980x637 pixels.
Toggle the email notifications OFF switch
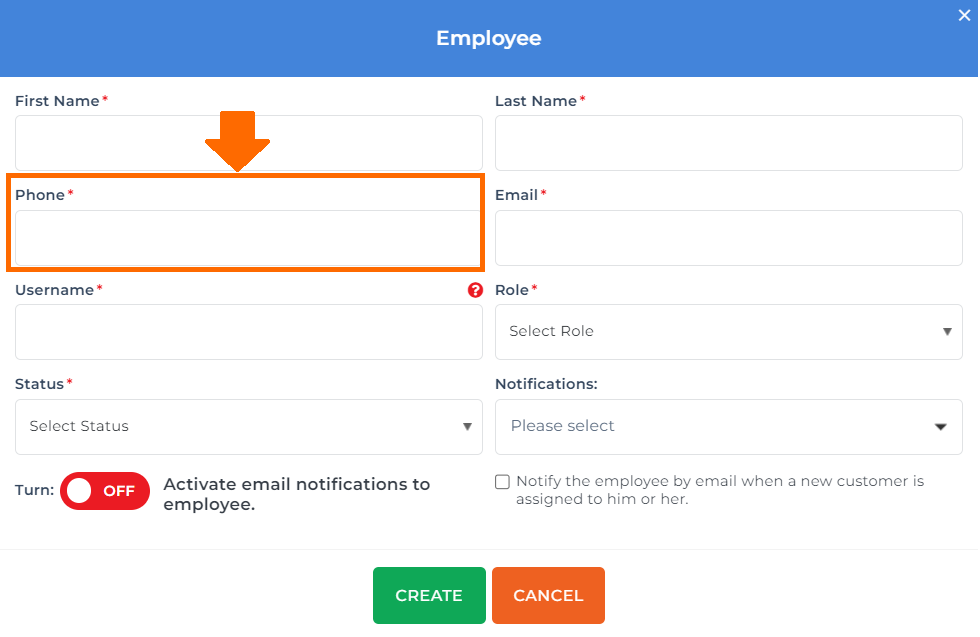click(x=105, y=491)
